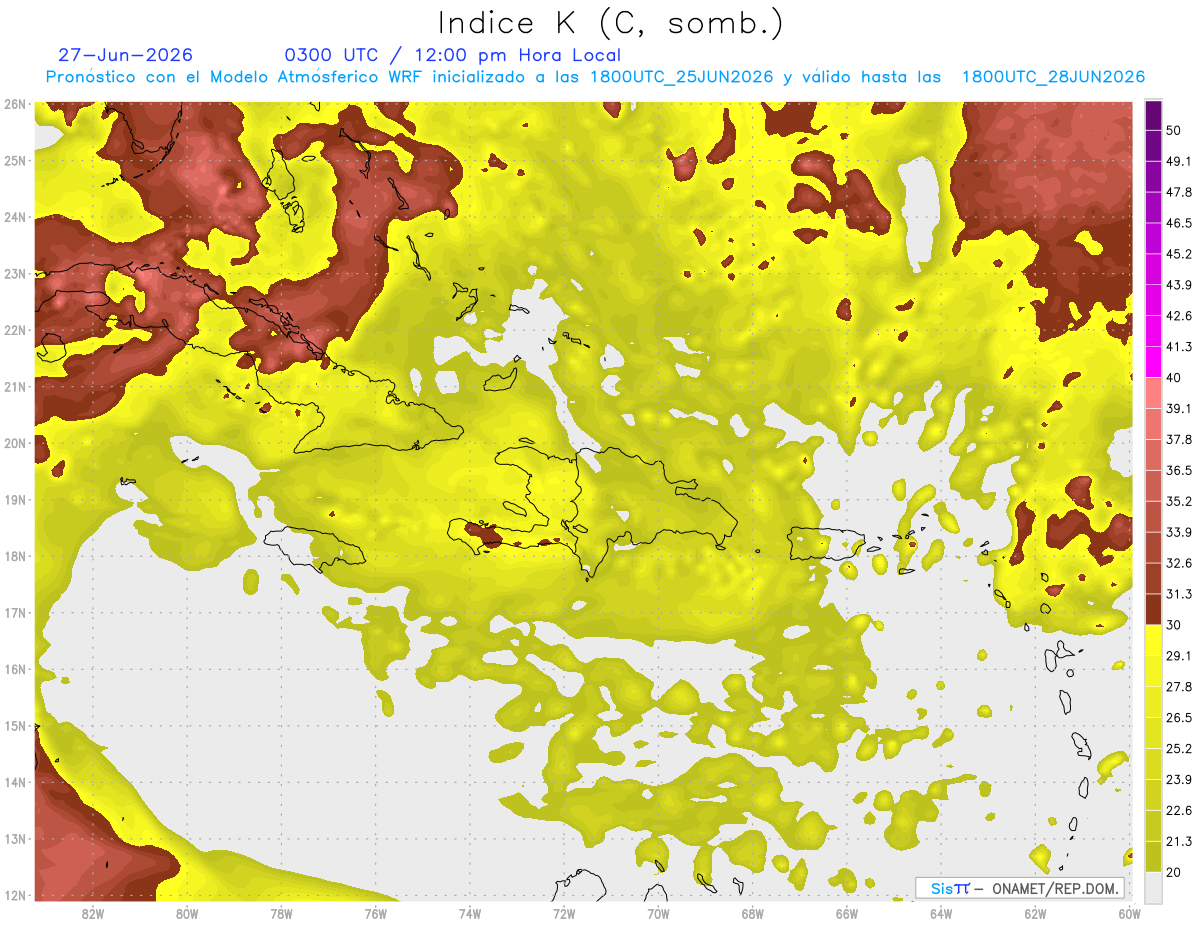The height and width of the screenshot is (927, 1200).
Task: Click the "80W" longitude label
Action: pyautogui.click(x=187, y=914)
